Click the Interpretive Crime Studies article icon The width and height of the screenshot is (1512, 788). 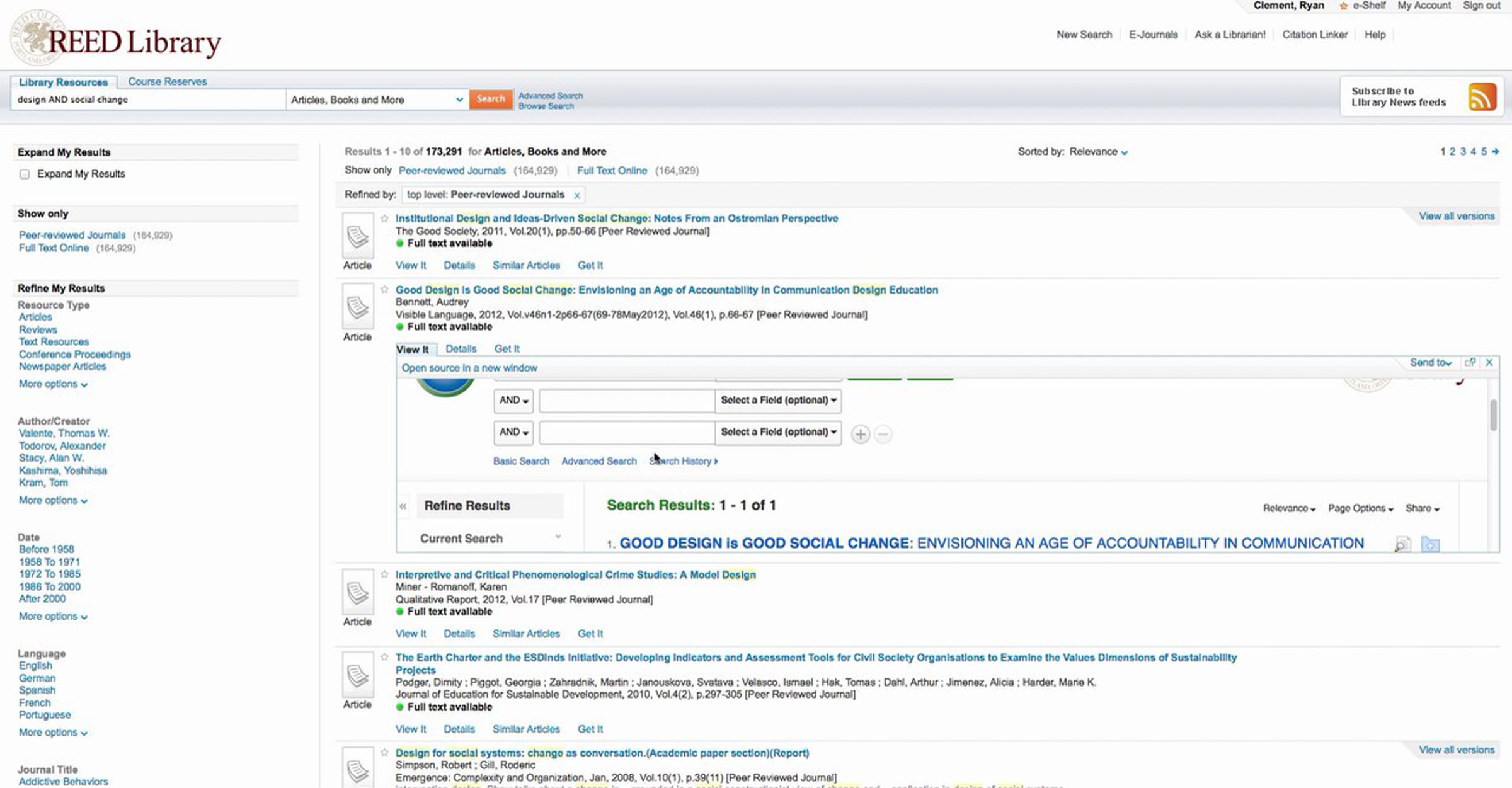tap(358, 592)
